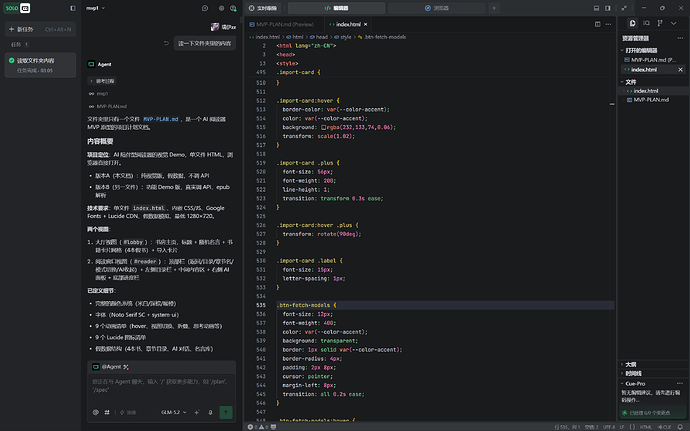Expand the 思考过程 thinking section
Image resolution: width=690 pixels, height=431 pixels.
[x=102, y=81]
